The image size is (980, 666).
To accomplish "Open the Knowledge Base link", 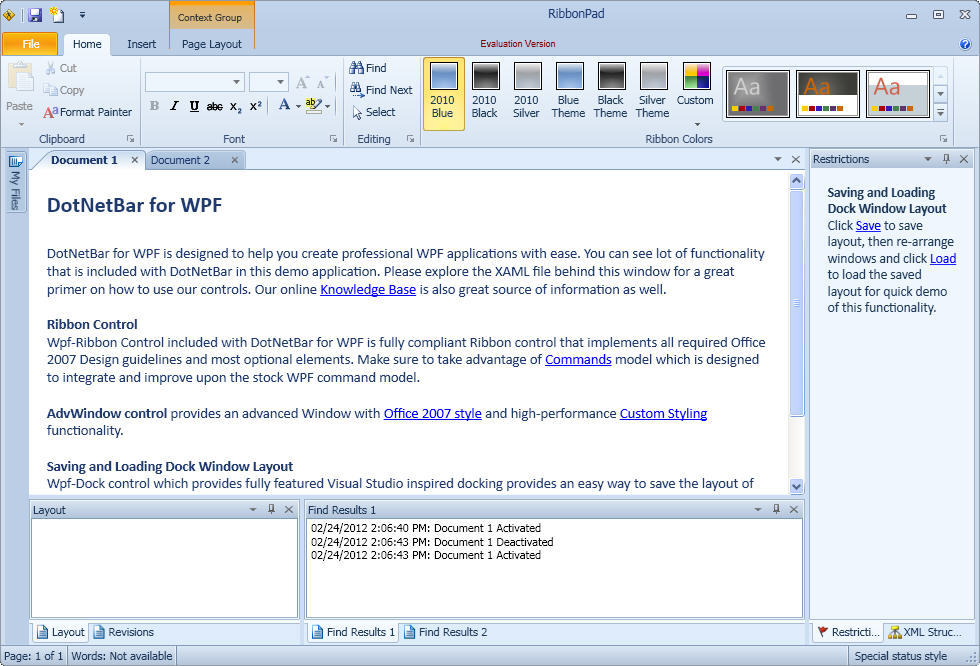I will pos(368,289).
